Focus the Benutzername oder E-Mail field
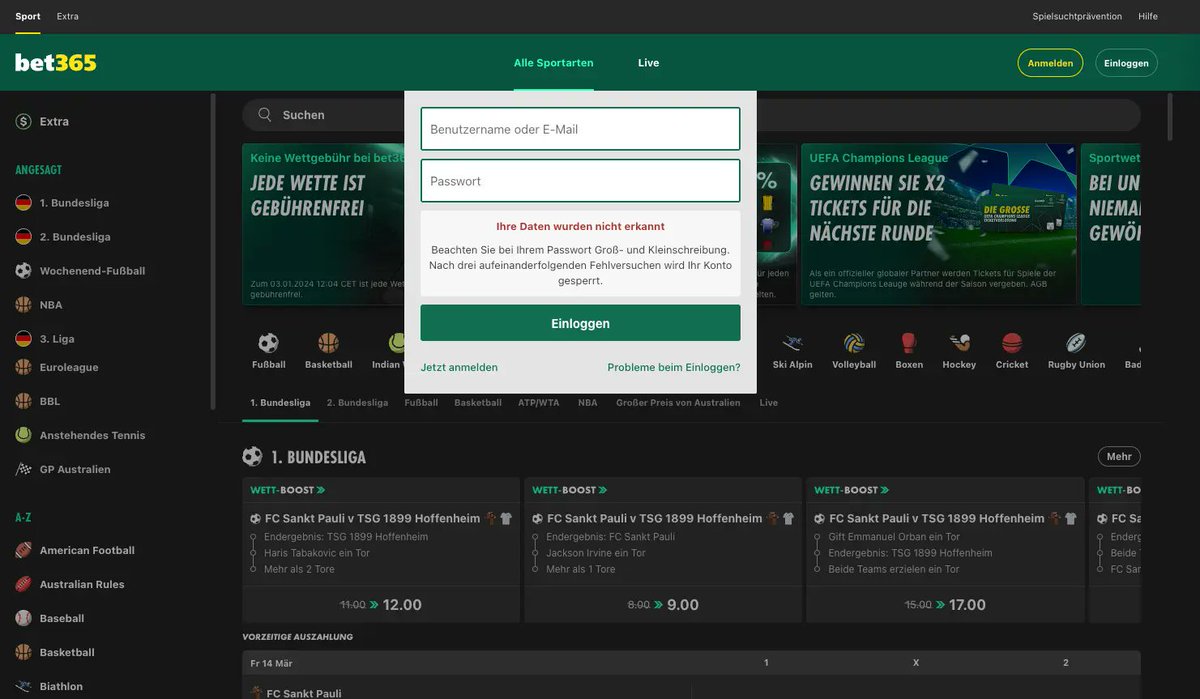 click(x=580, y=129)
